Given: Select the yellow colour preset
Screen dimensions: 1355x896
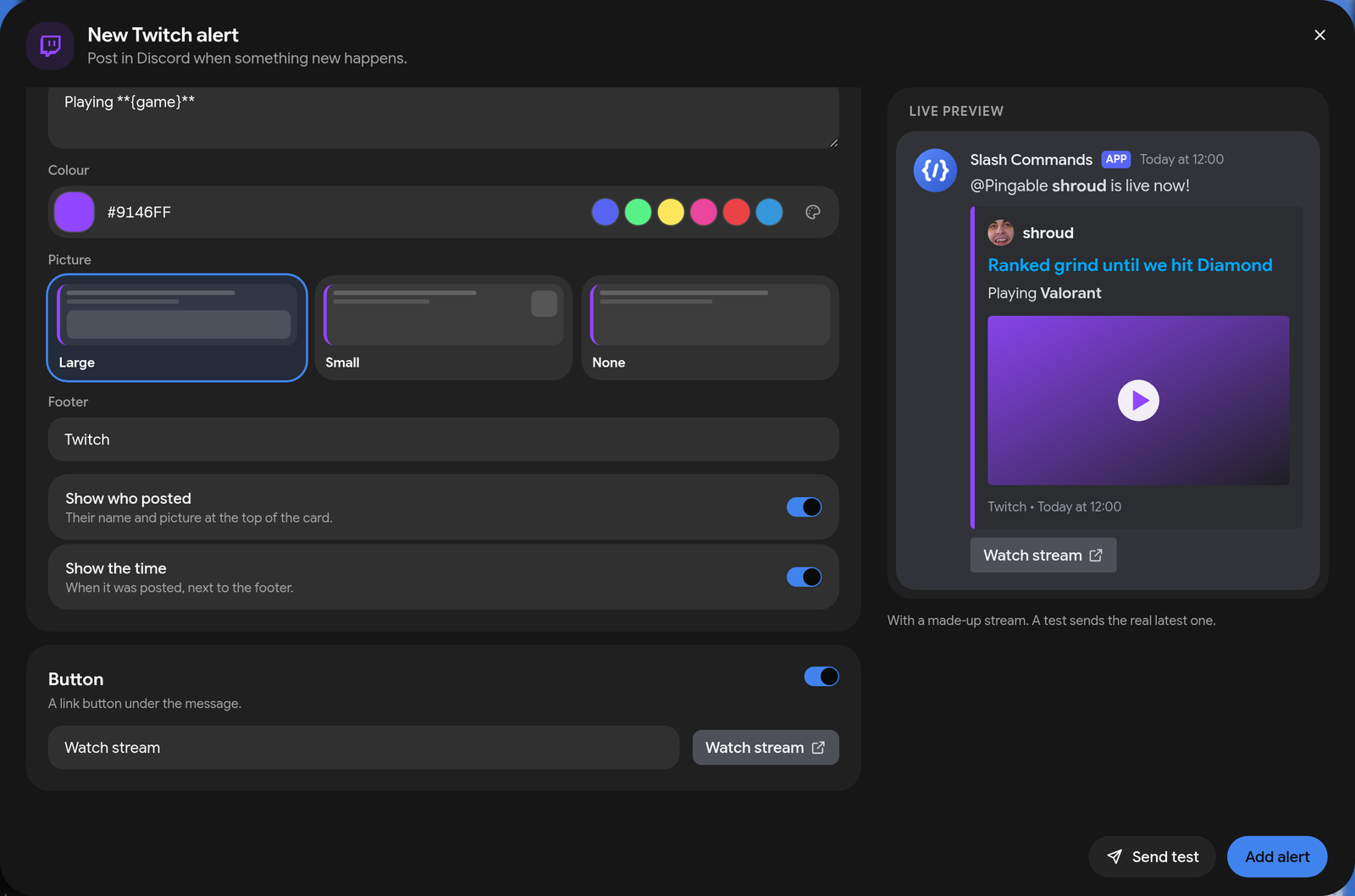Looking at the screenshot, I should click(671, 212).
